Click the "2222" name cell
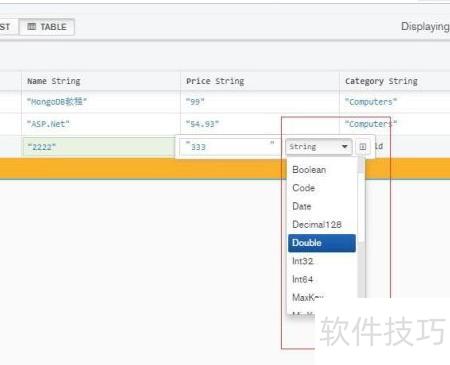The image size is (450, 365). click(x=98, y=147)
